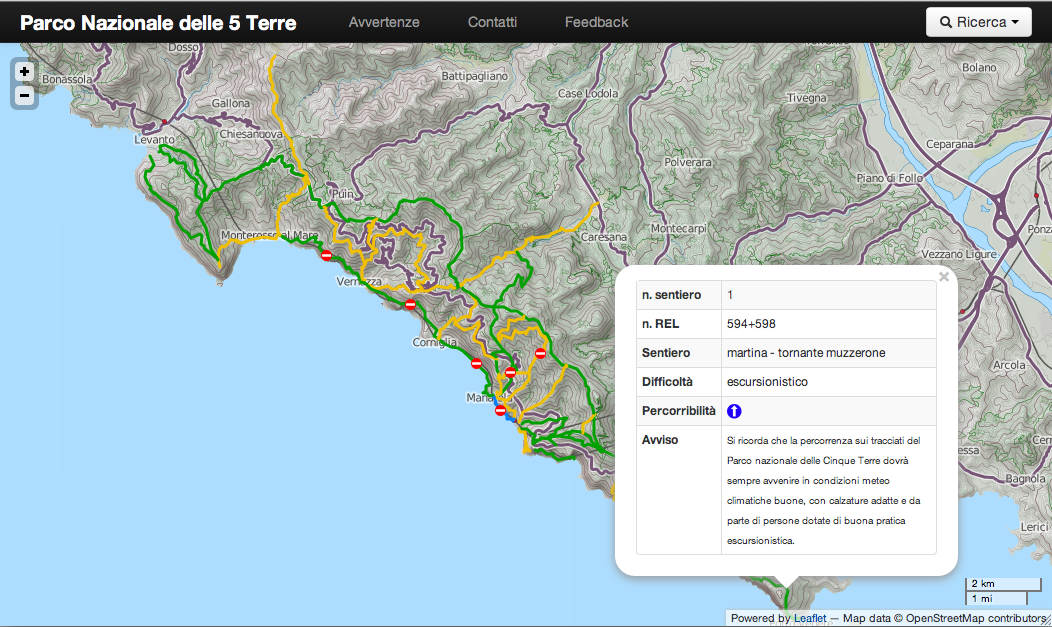Viewport: 1052px width, 627px height.
Task: Click the Monterosso al Mare map label
Action: point(270,235)
